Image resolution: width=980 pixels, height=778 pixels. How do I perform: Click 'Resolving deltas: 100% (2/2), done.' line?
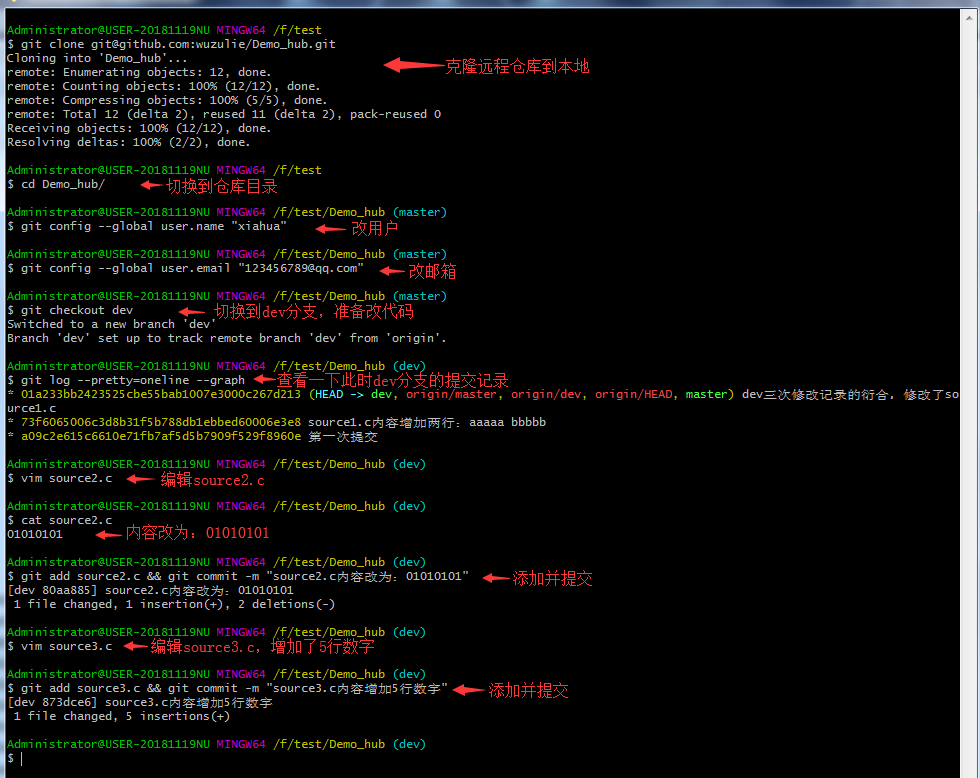coord(128,142)
